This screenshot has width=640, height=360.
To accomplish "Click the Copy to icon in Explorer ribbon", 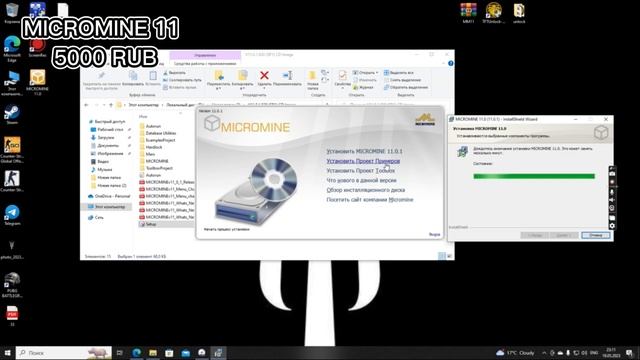I will [x=242, y=75].
